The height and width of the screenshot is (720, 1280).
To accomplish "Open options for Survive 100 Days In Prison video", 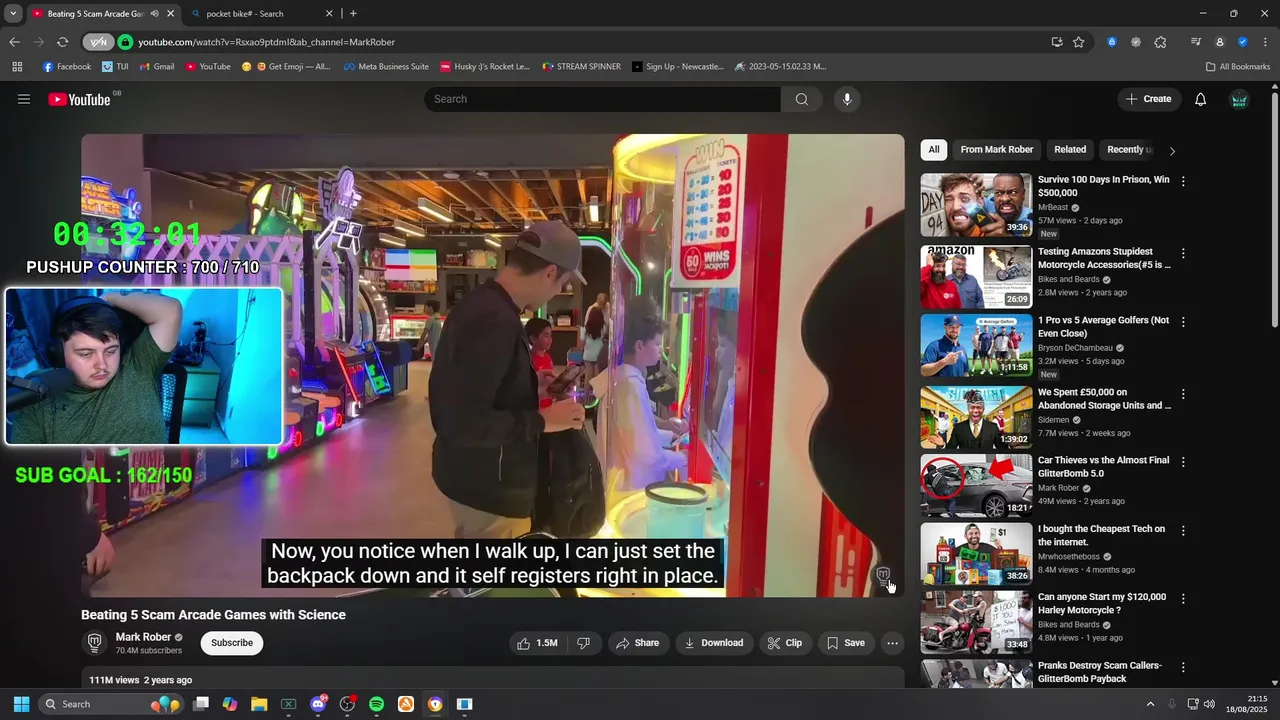I will [1183, 181].
